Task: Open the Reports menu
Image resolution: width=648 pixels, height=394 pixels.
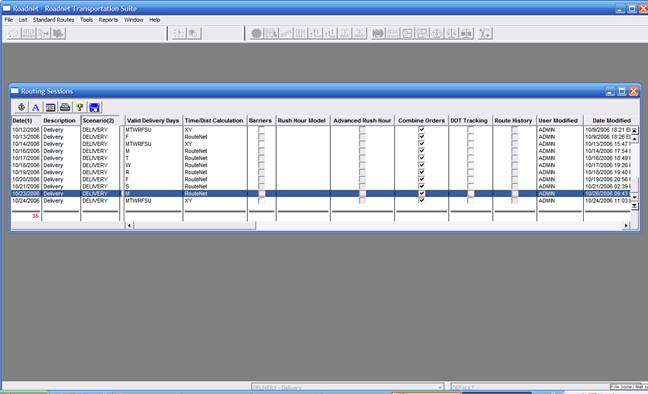Action: pos(108,20)
